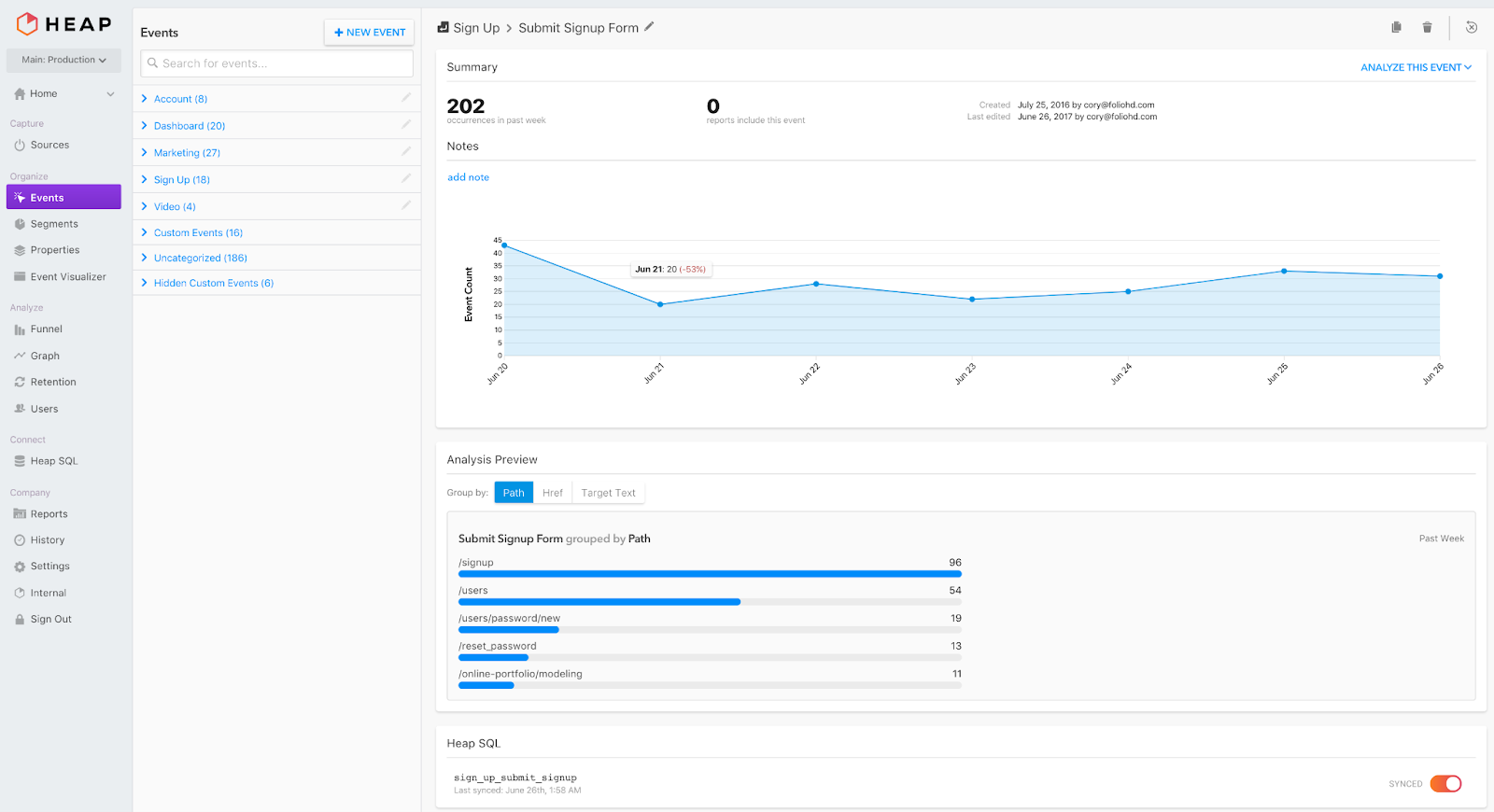
Task: Toggle the Heap SQL SYNCED switch
Action: [1445, 784]
